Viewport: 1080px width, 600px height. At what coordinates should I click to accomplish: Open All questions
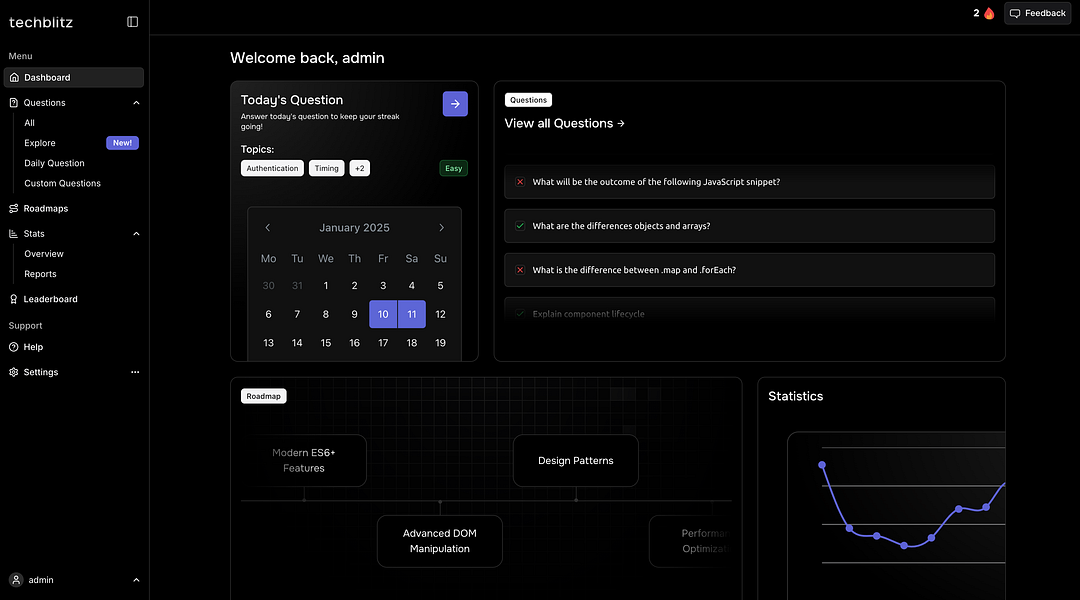pyautogui.click(x=30, y=123)
